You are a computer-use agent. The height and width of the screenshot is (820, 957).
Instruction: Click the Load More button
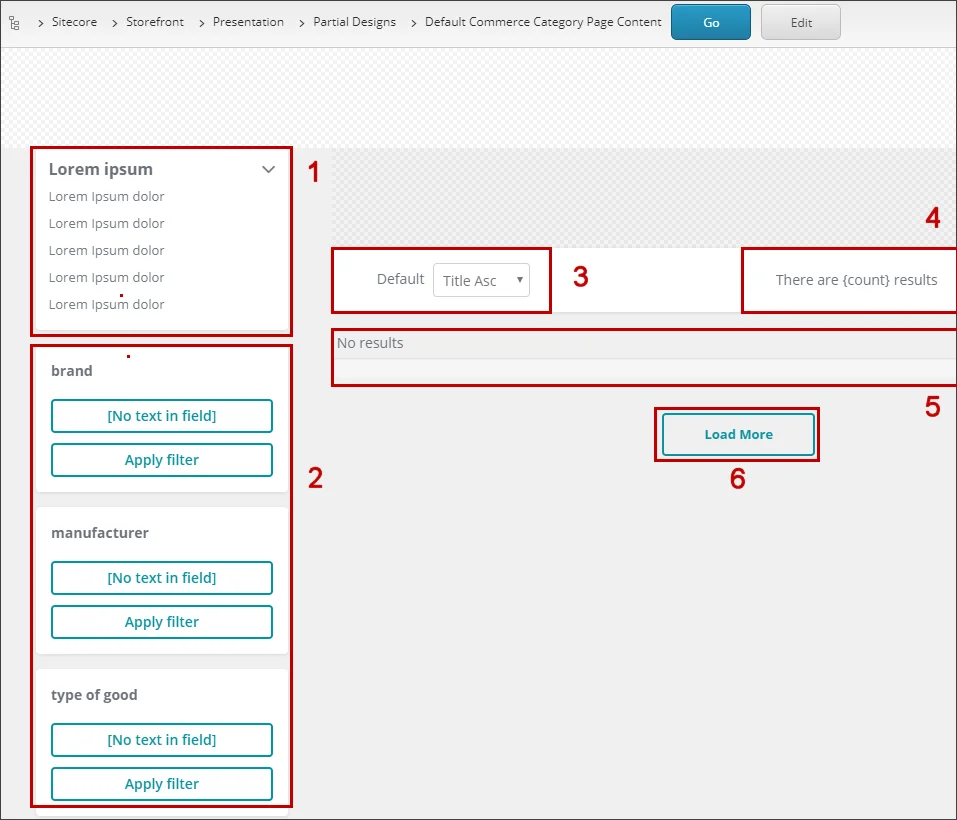point(738,434)
